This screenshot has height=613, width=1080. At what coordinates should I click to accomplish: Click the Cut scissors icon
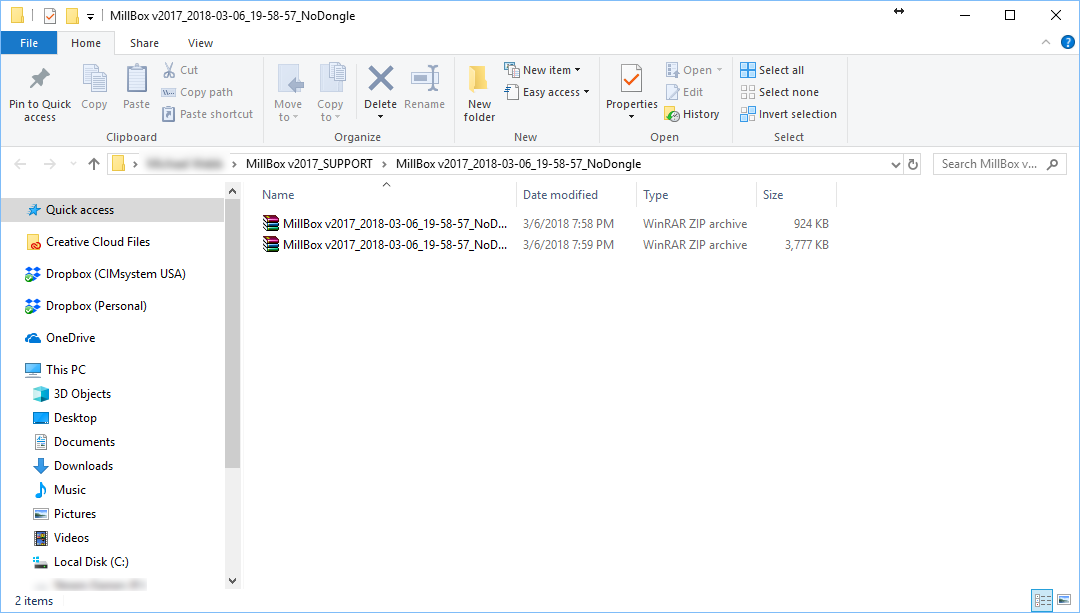coord(169,70)
